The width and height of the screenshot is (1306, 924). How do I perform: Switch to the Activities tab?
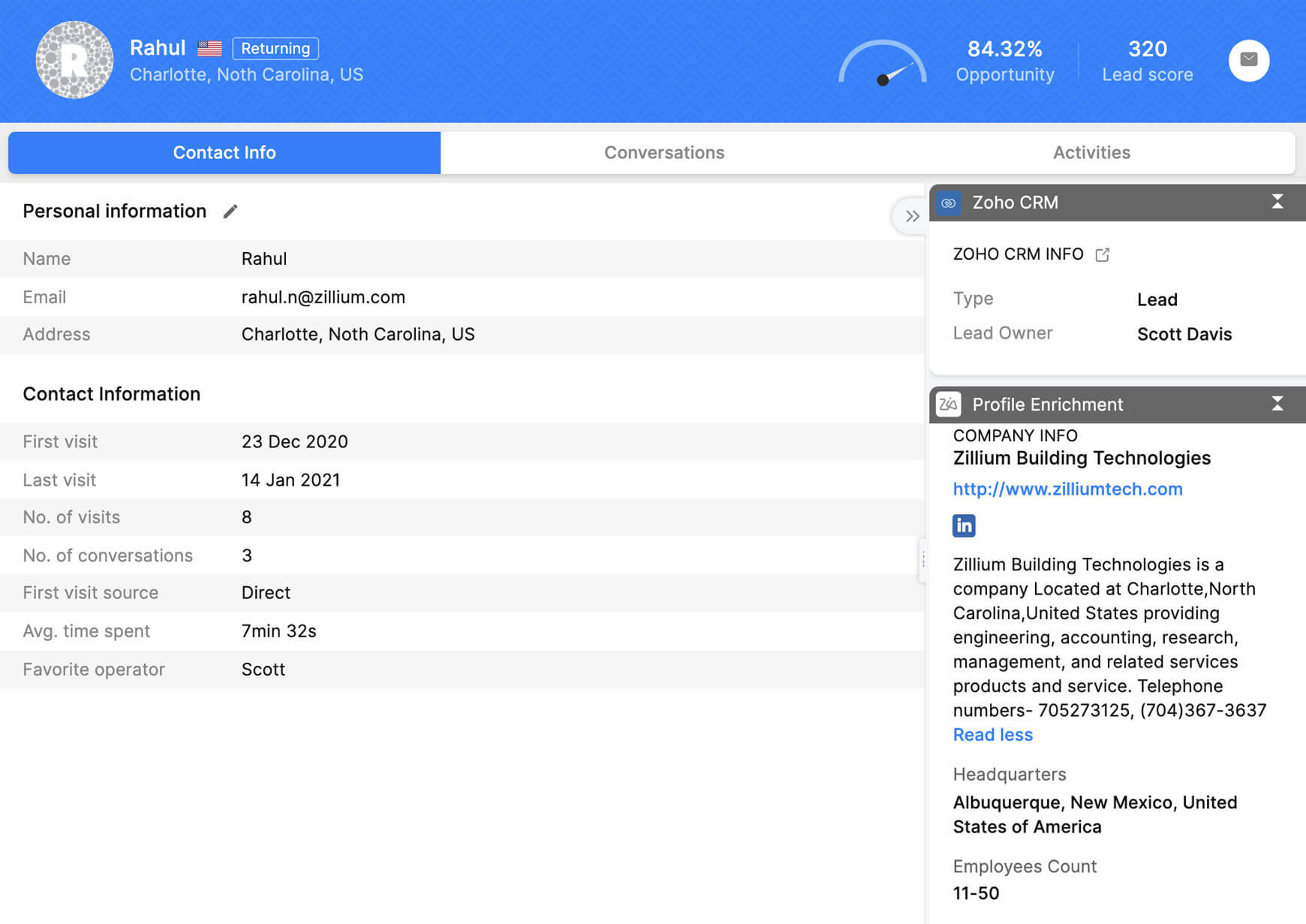coord(1091,152)
